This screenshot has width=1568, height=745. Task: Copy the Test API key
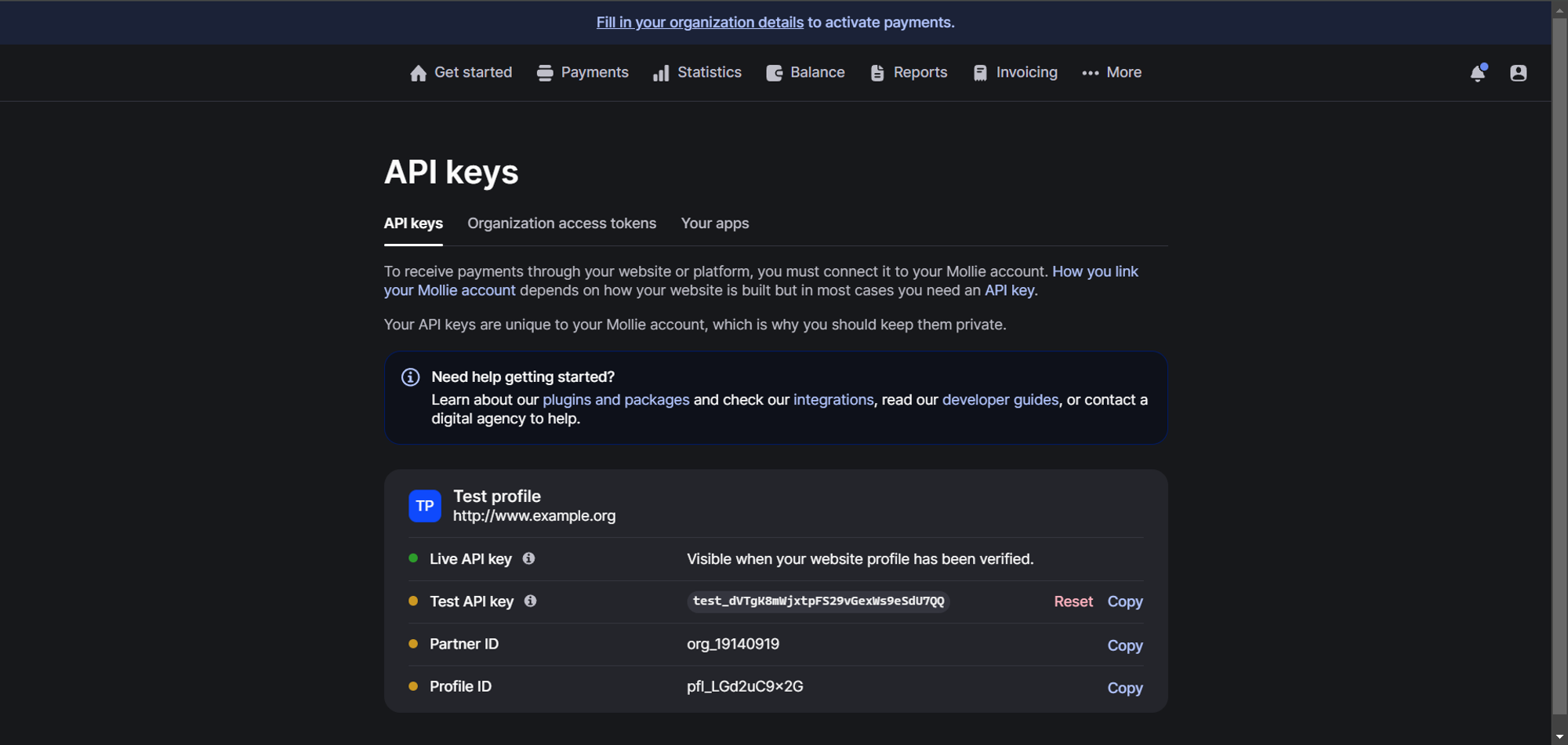pyautogui.click(x=1124, y=601)
